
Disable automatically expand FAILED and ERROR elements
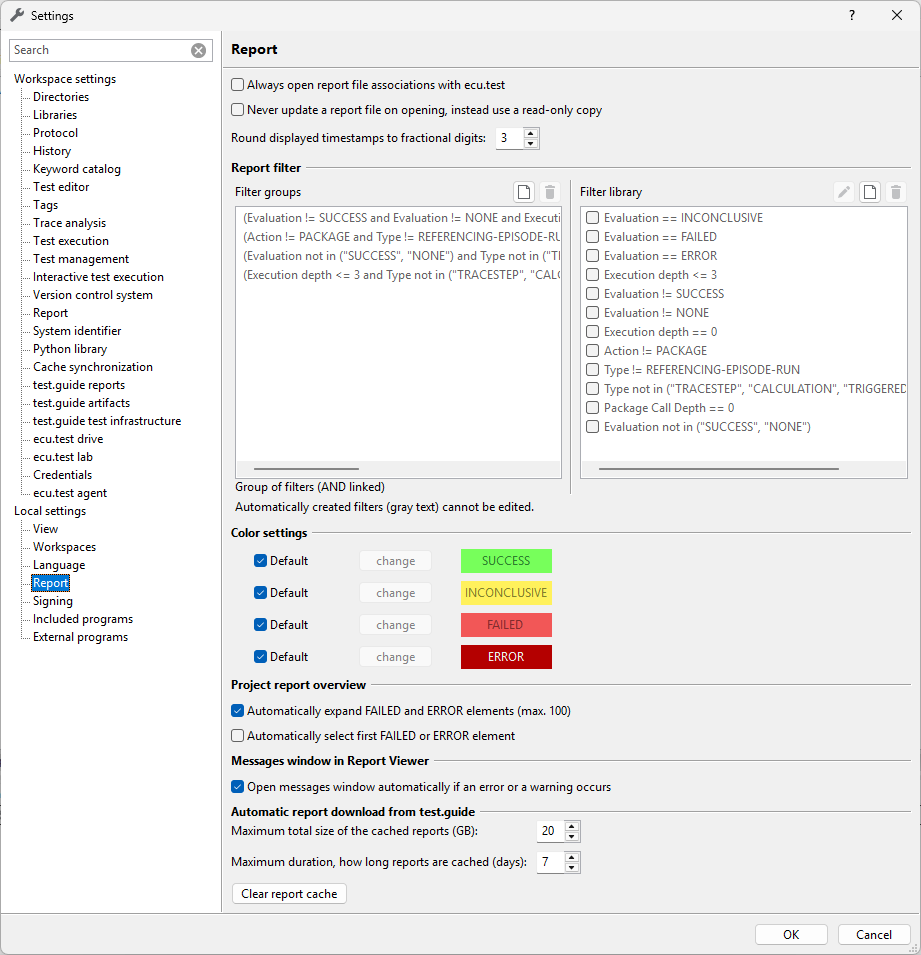click(238, 711)
